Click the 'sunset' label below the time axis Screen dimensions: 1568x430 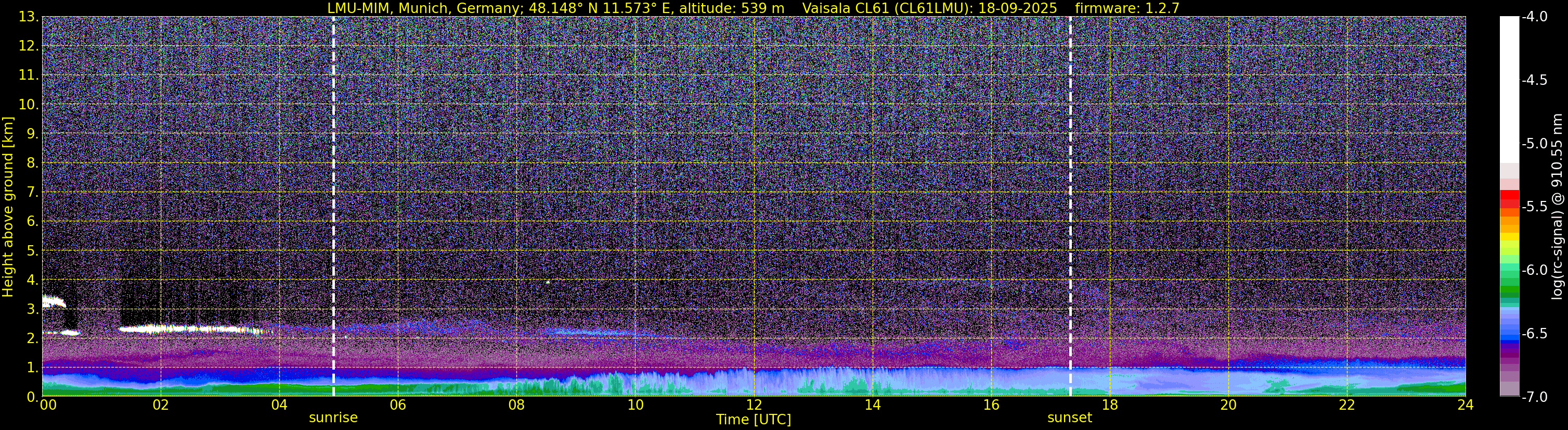click(x=1069, y=418)
